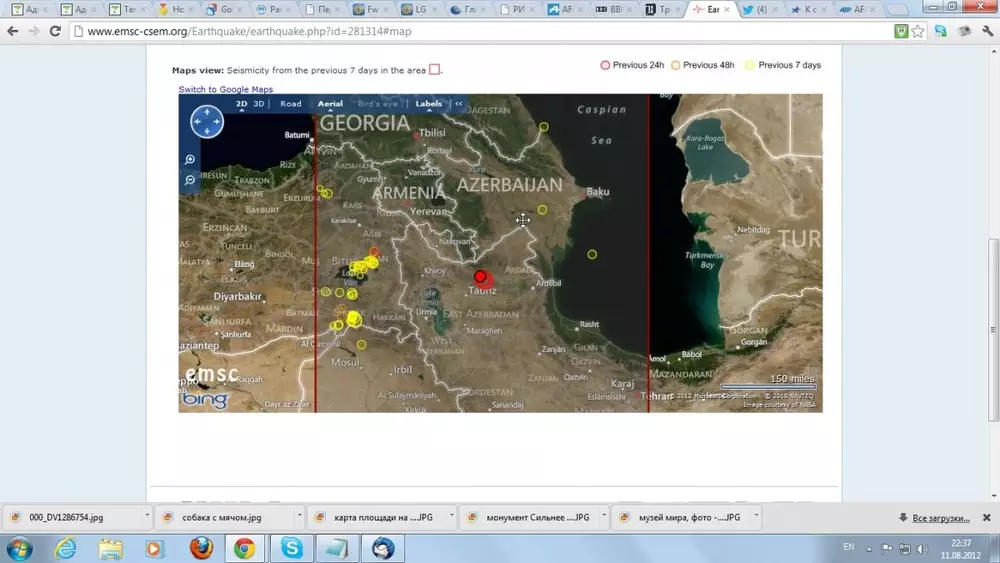
Task: Reload the page in Chrome
Action: click(56, 31)
